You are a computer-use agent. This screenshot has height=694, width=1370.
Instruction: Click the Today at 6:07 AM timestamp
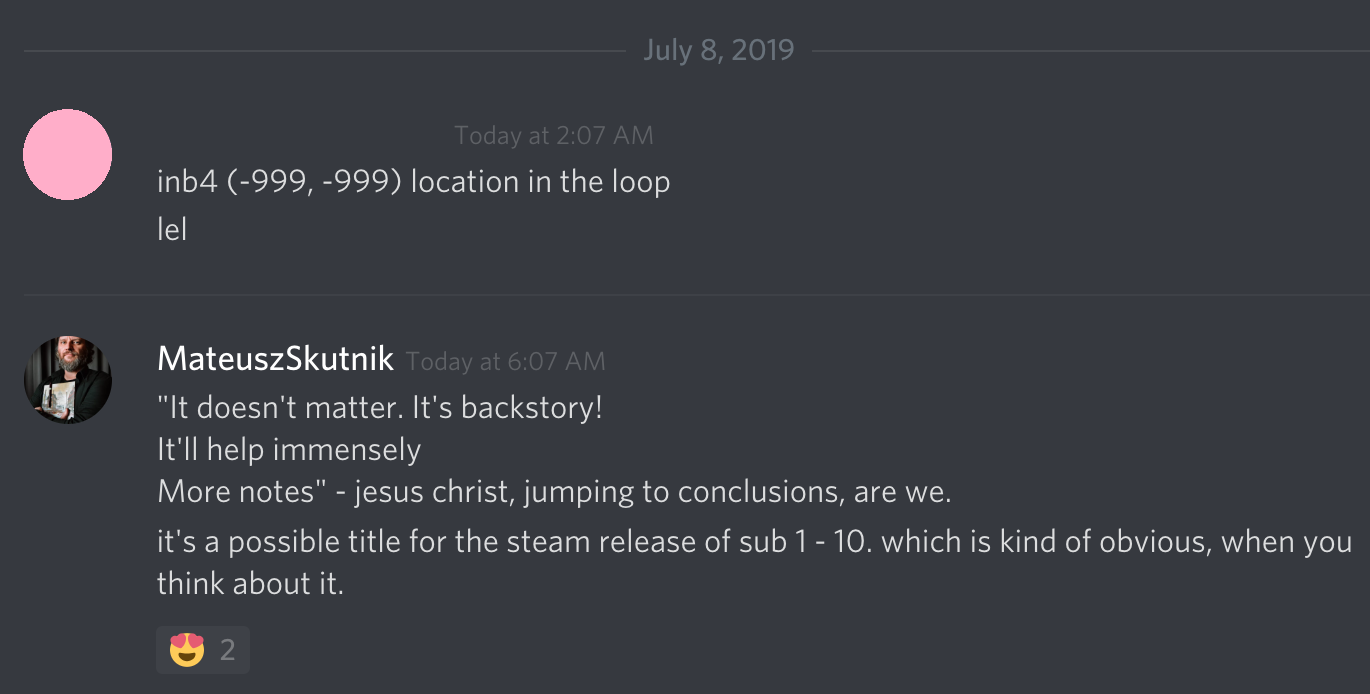click(505, 361)
